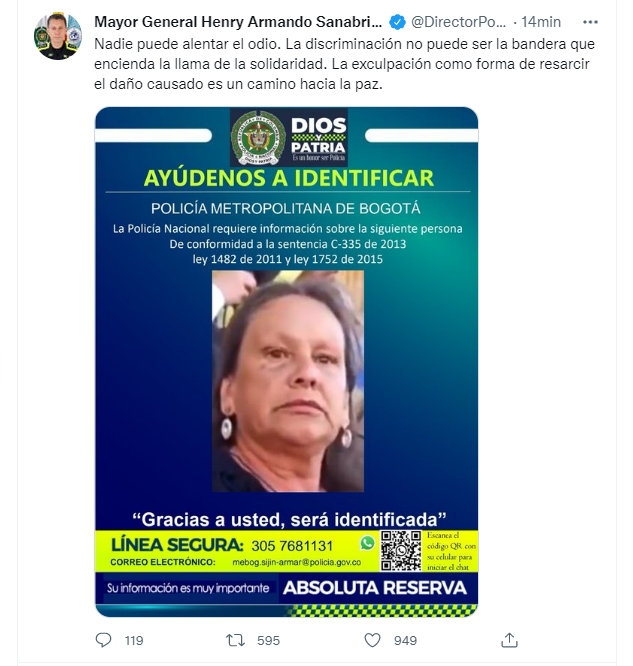Like the tweet with the heart icon

coord(373,640)
